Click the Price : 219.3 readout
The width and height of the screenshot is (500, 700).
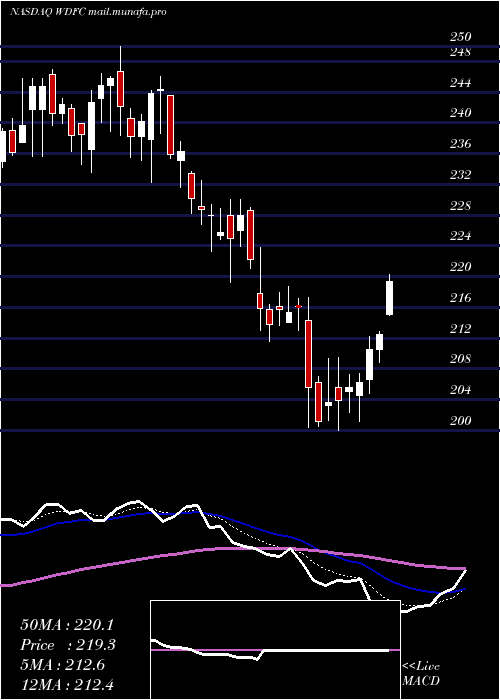(x=68, y=645)
